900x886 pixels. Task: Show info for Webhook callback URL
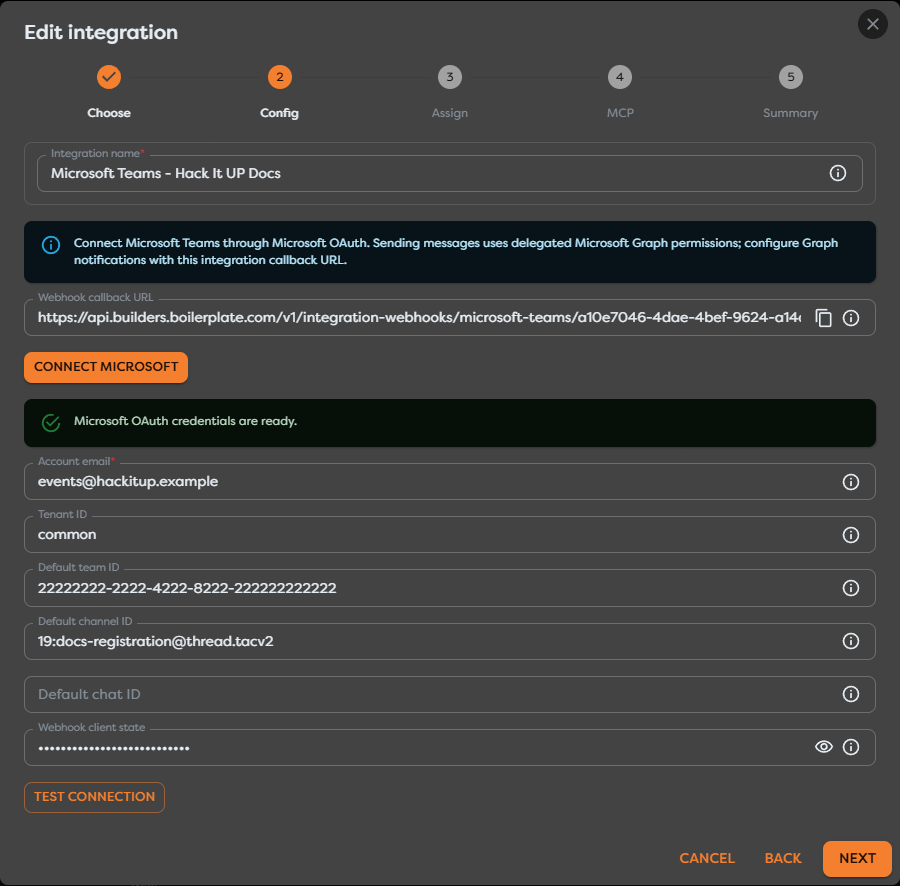[851, 318]
